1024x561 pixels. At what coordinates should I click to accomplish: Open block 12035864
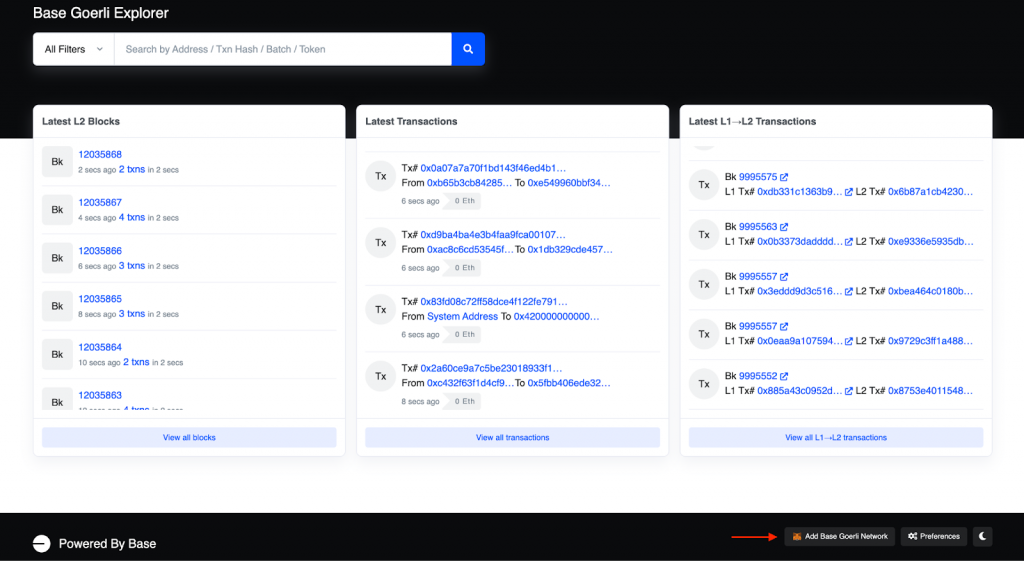point(100,347)
